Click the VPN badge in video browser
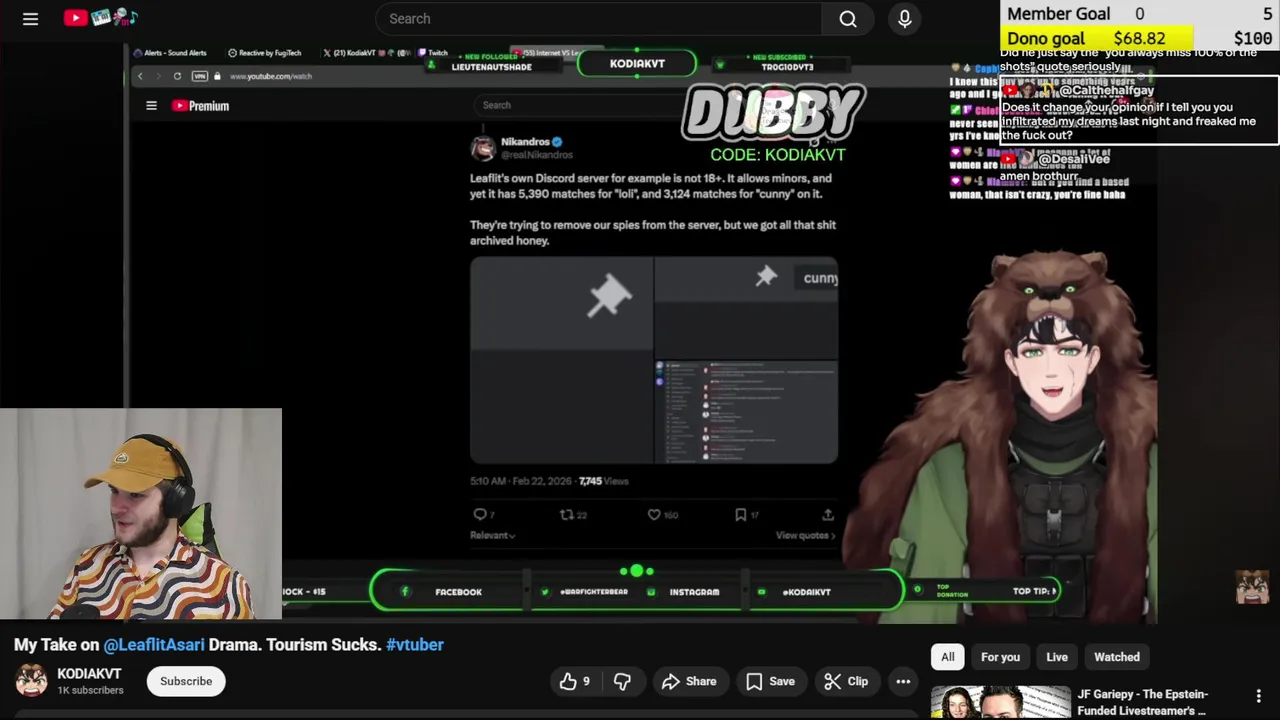The height and width of the screenshot is (720, 1280). tap(200, 76)
